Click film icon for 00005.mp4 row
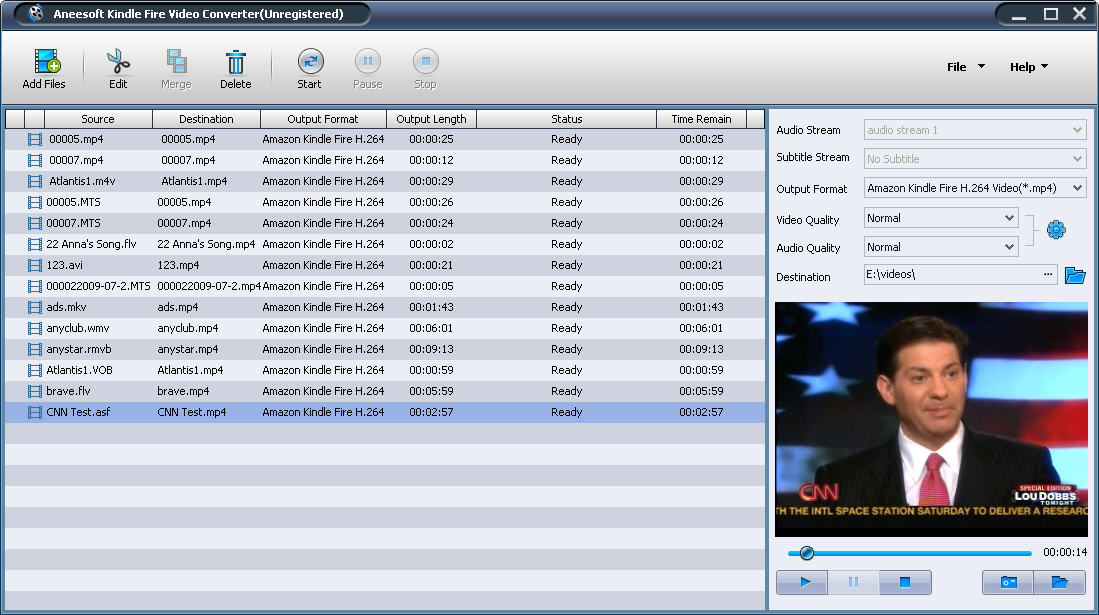1099x615 pixels. tap(34, 140)
